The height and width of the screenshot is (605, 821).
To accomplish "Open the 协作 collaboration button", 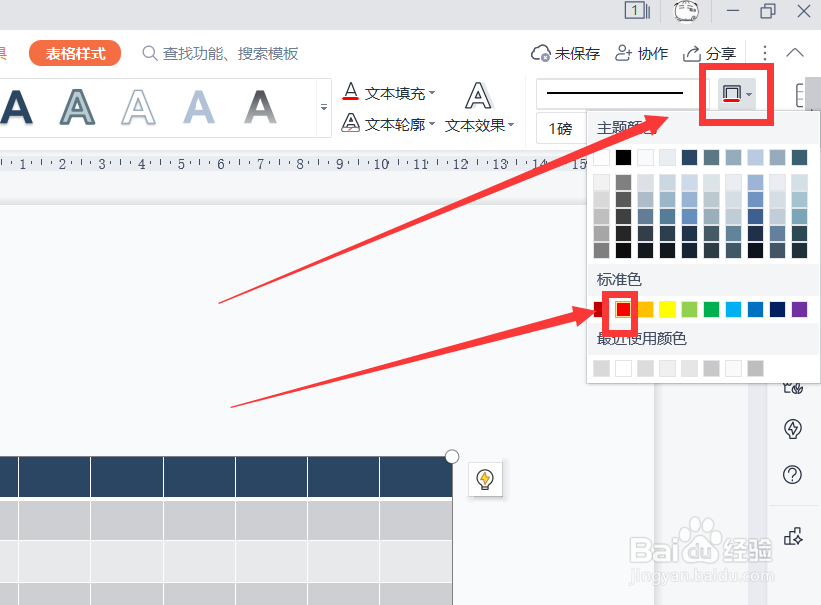I will [641, 53].
